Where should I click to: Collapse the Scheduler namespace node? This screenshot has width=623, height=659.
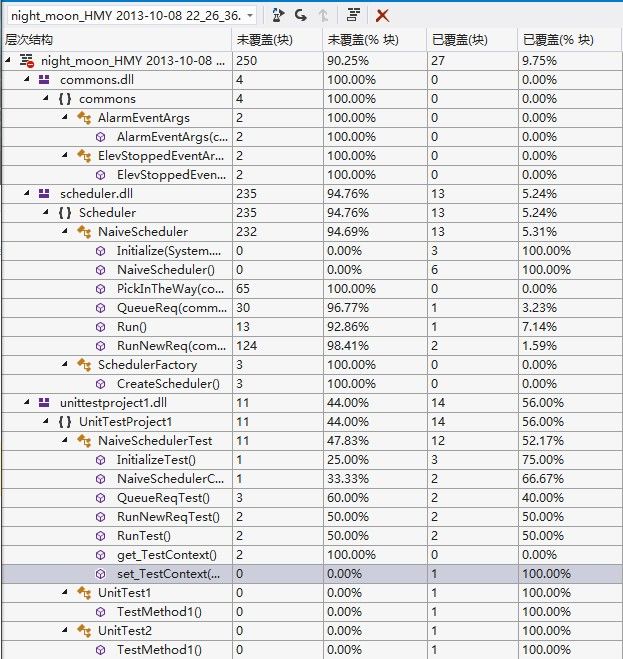coord(46,212)
